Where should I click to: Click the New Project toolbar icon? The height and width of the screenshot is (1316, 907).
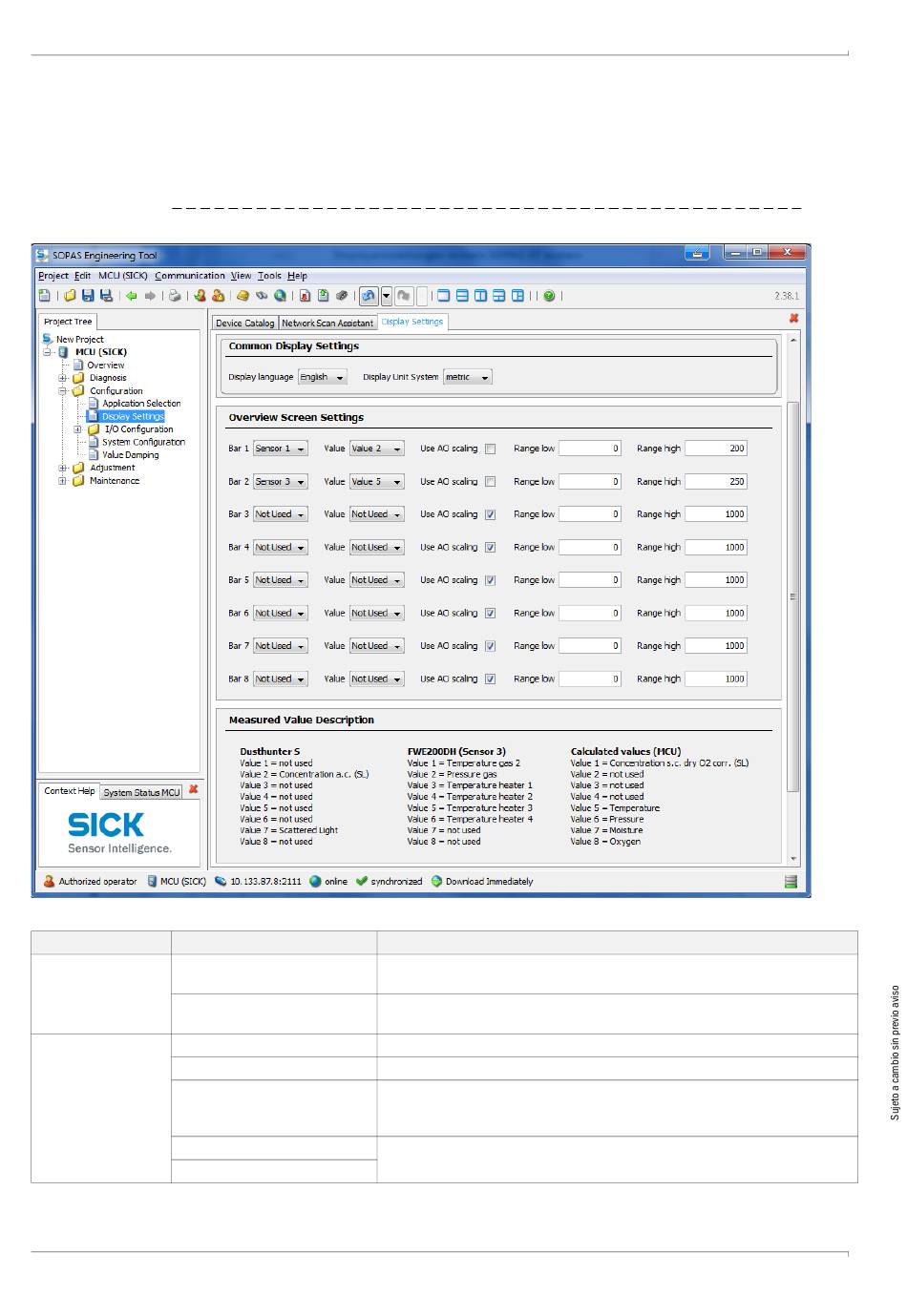44,296
